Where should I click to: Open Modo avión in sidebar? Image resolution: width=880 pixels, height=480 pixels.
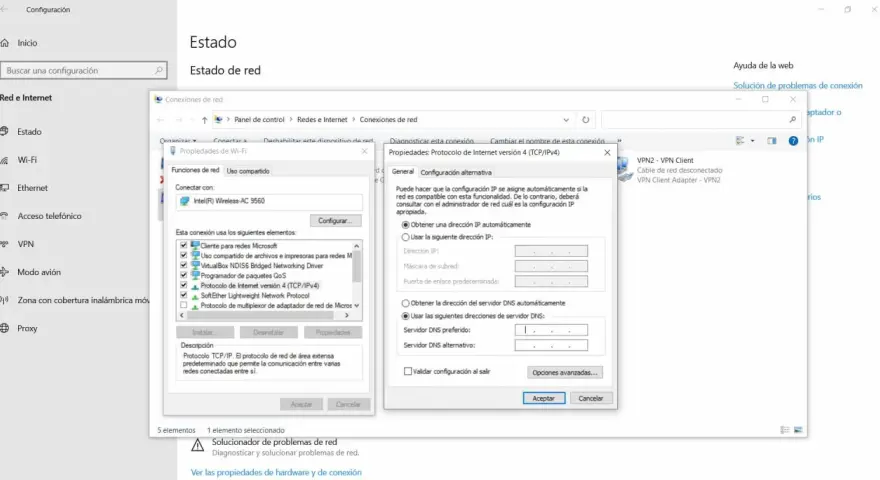[x=39, y=272]
